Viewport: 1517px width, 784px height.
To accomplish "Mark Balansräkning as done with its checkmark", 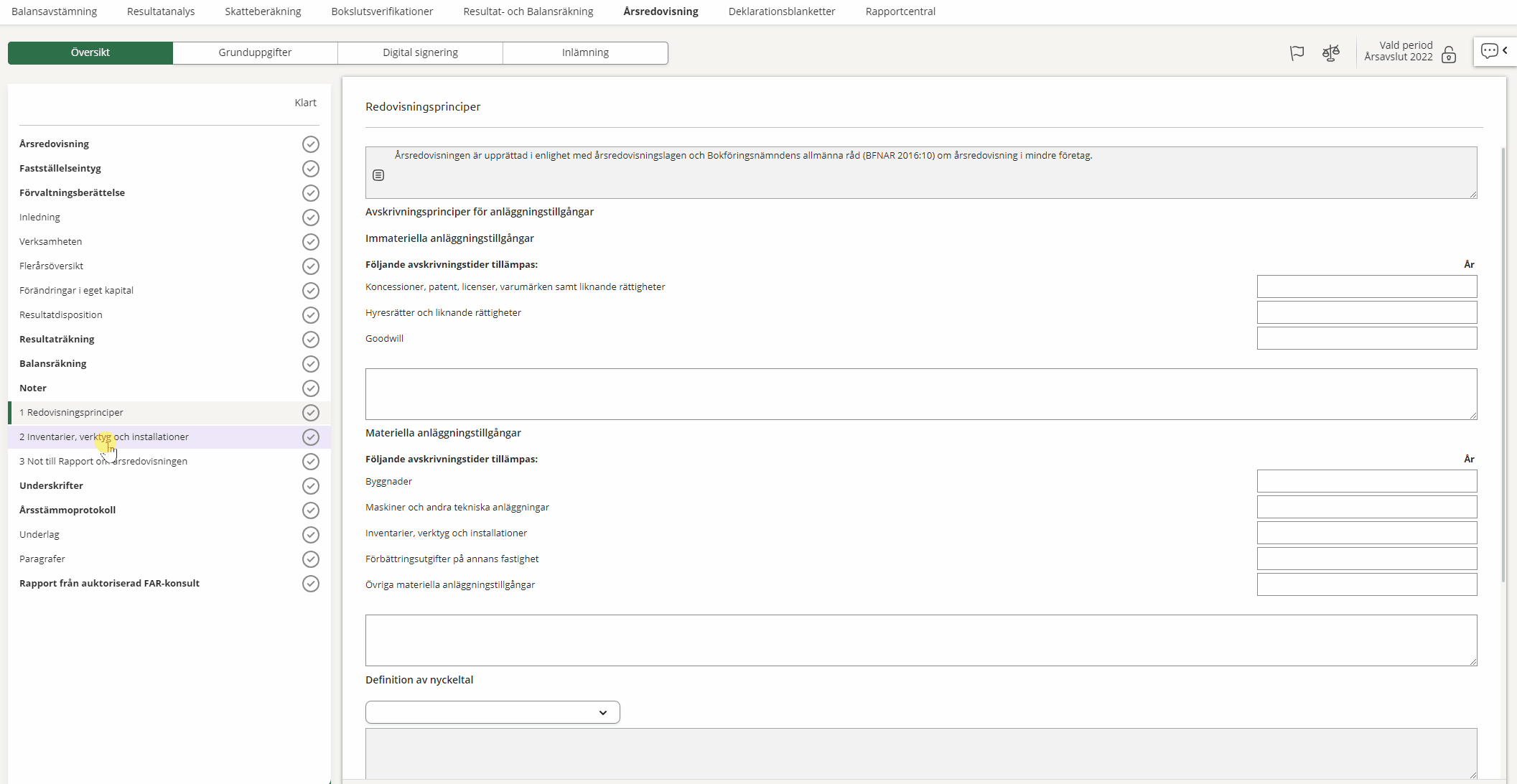I will point(310,364).
